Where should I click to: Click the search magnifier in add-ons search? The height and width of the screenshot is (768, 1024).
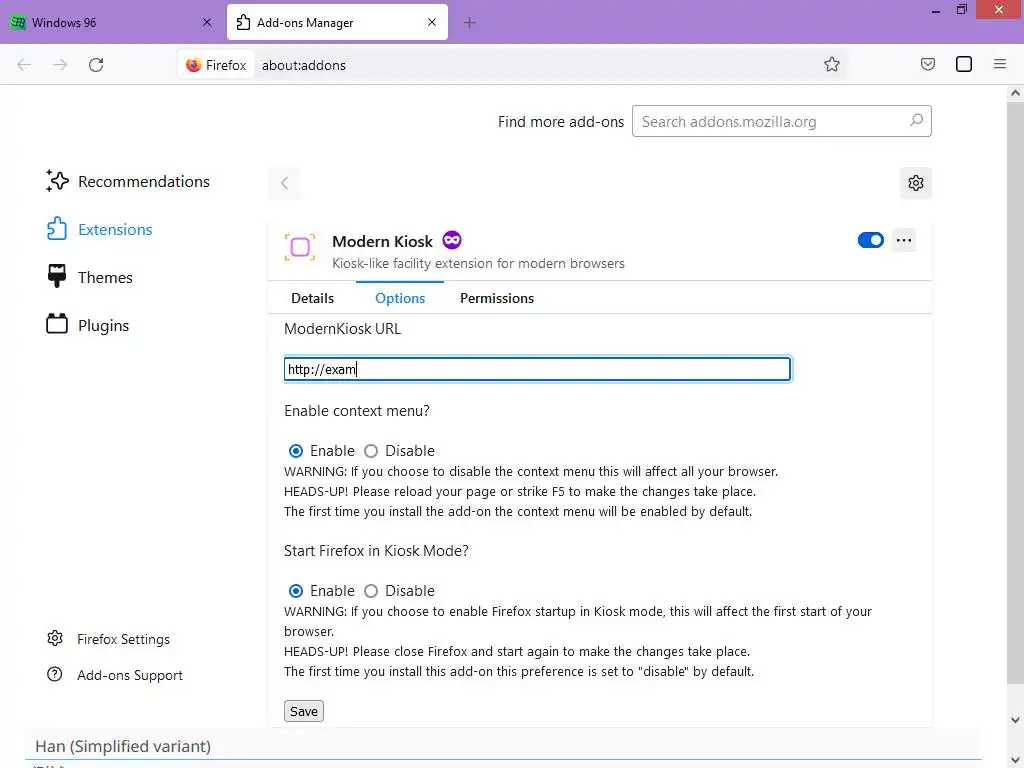tap(916, 121)
